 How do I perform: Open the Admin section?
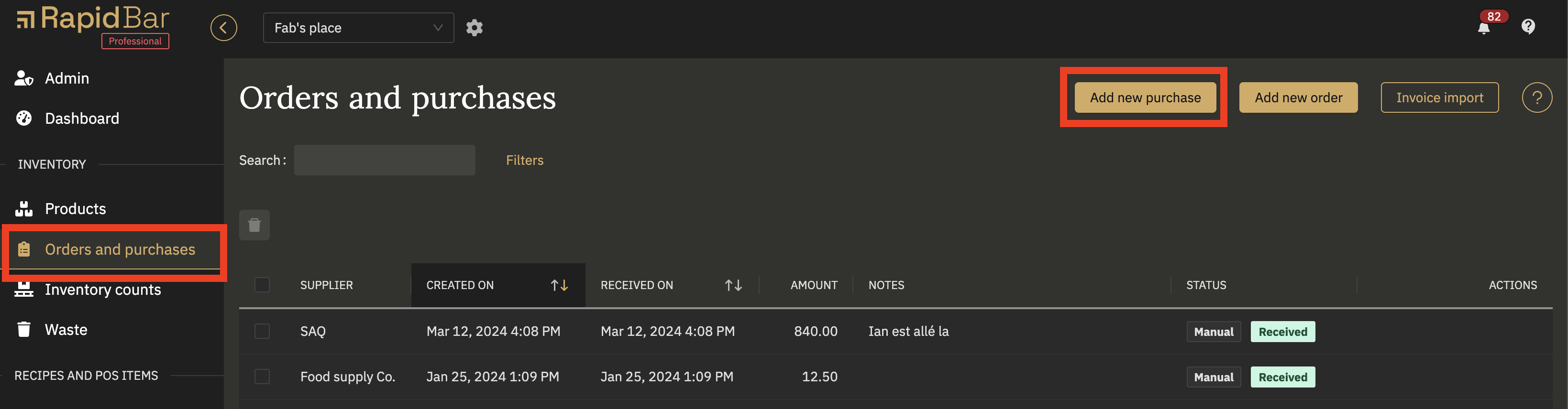67,78
